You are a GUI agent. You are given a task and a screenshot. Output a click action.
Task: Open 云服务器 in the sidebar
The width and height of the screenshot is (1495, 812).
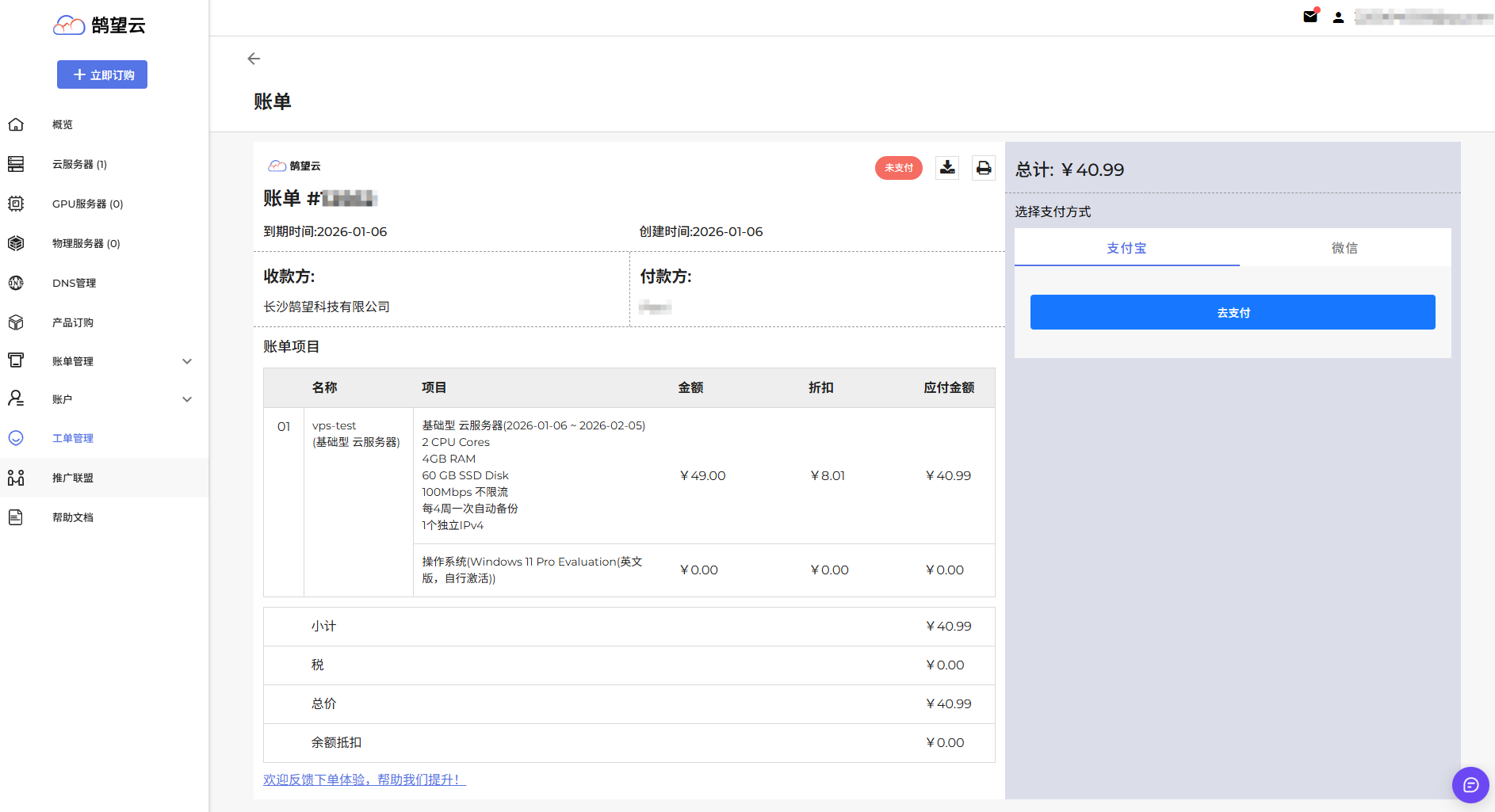(x=79, y=164)
